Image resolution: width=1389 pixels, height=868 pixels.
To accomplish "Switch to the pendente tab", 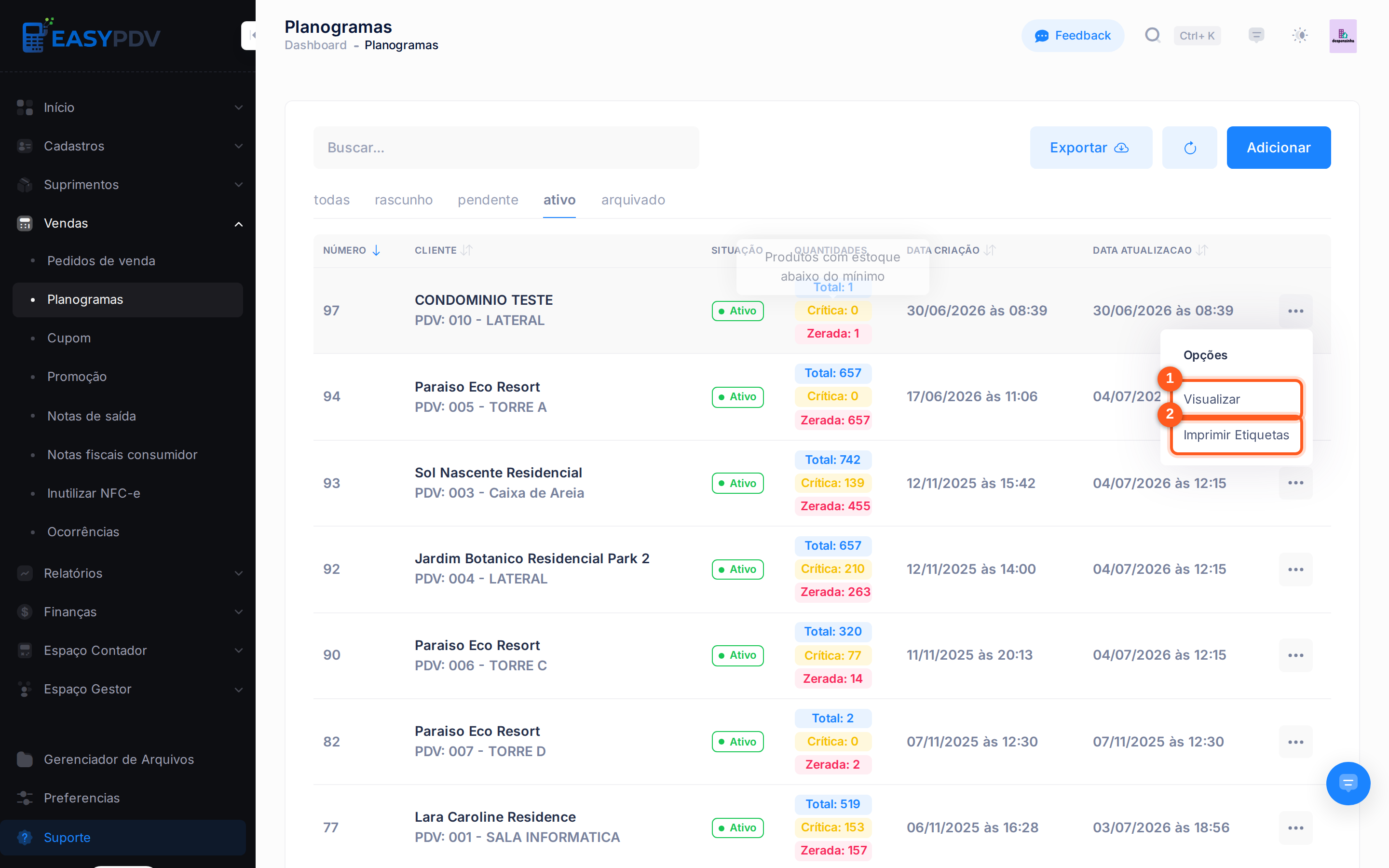I will 488,200.
